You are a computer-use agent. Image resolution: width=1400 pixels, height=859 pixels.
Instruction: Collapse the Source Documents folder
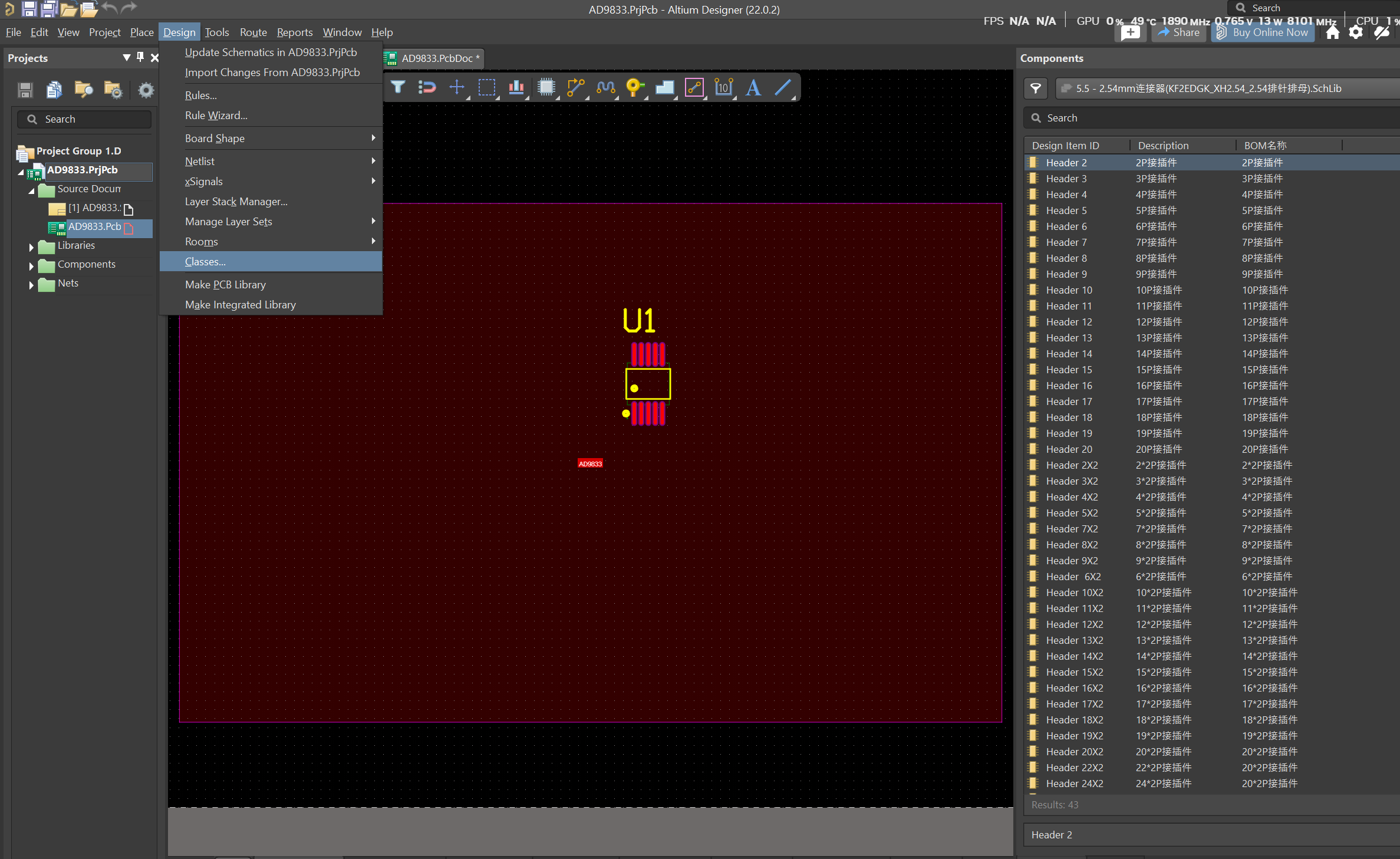31,190
